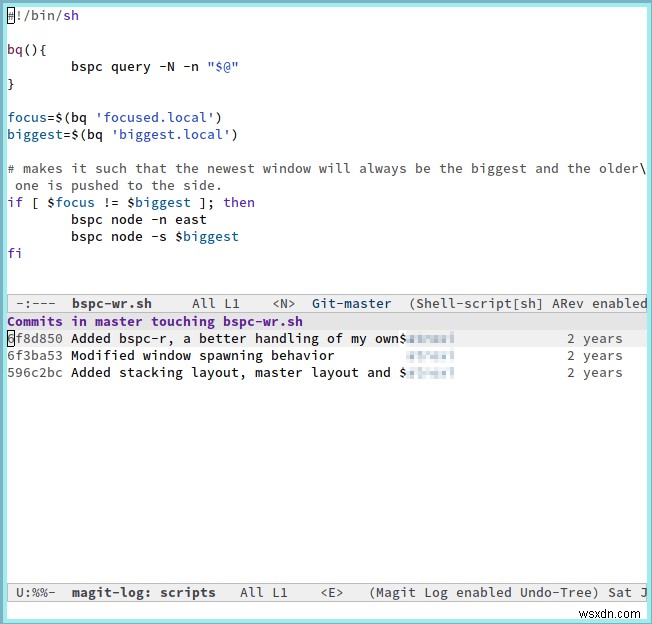This screenshot has height=624, width=652.
Task: Open commit 'Added bspc-r, a better handling'
Action: click(239, 339)
